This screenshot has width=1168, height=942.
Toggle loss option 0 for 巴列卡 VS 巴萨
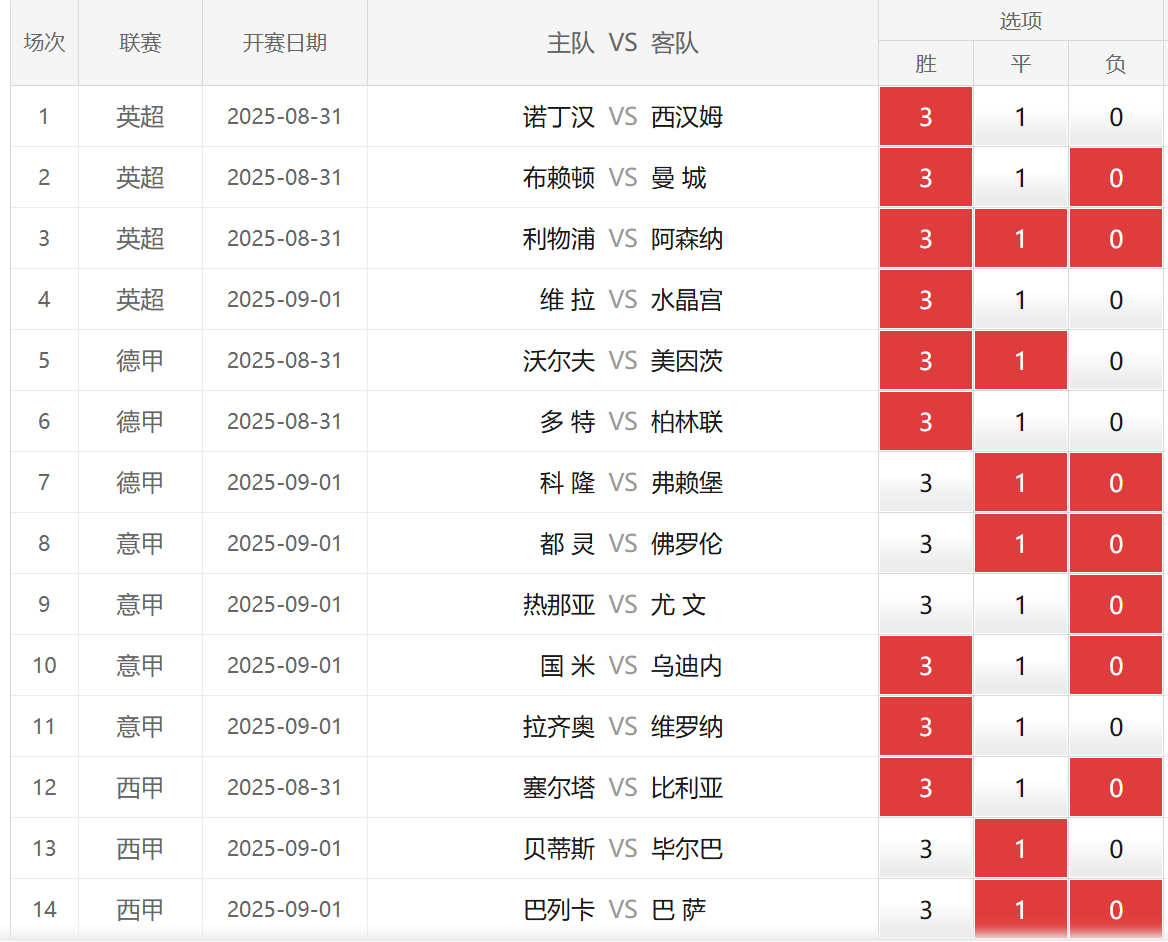tap(1116, 910)
